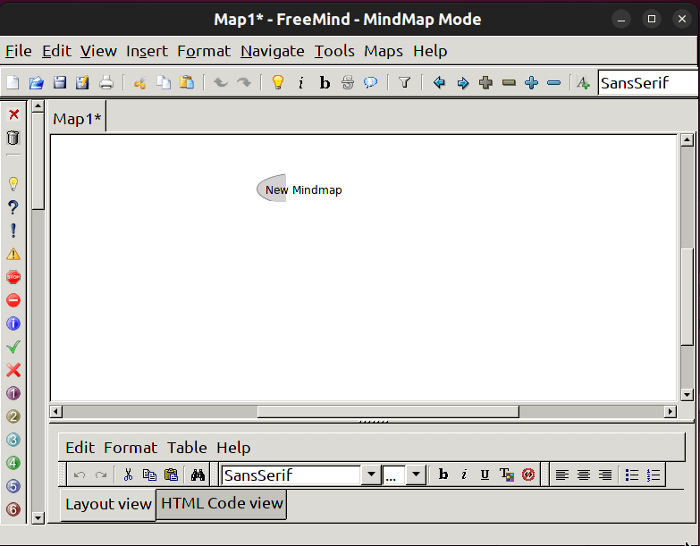Go to next map blue right arrow
Viewport: 700px width, 546px height.
tap(462, 83)
